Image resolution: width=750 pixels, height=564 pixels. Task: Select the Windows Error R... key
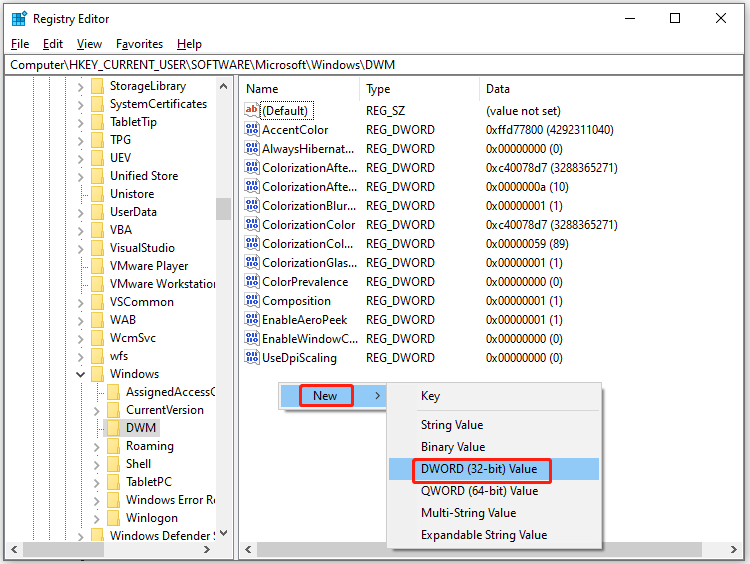171,500
